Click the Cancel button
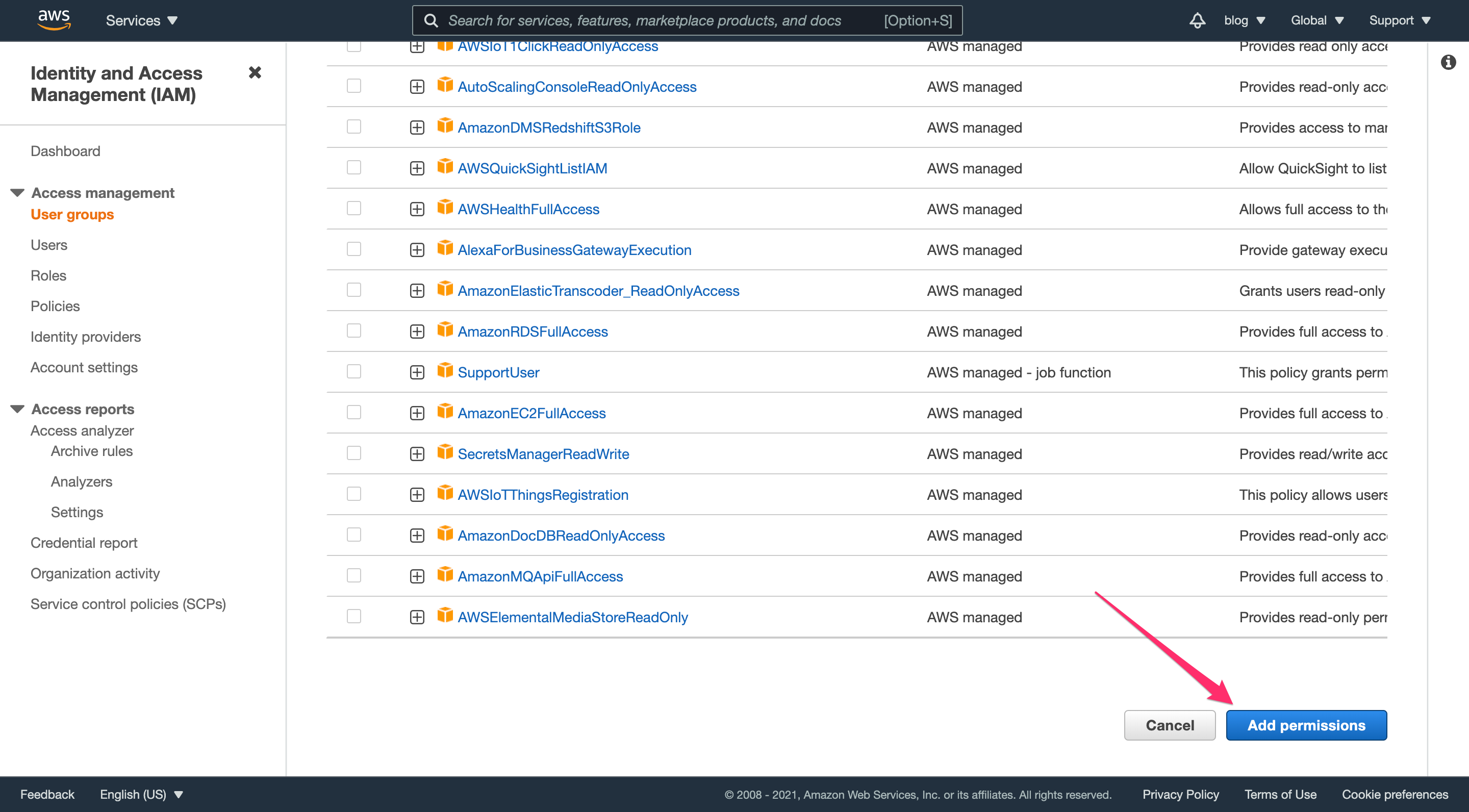Viewport: 1469px width, 812px height. (x=1170, y=725)
